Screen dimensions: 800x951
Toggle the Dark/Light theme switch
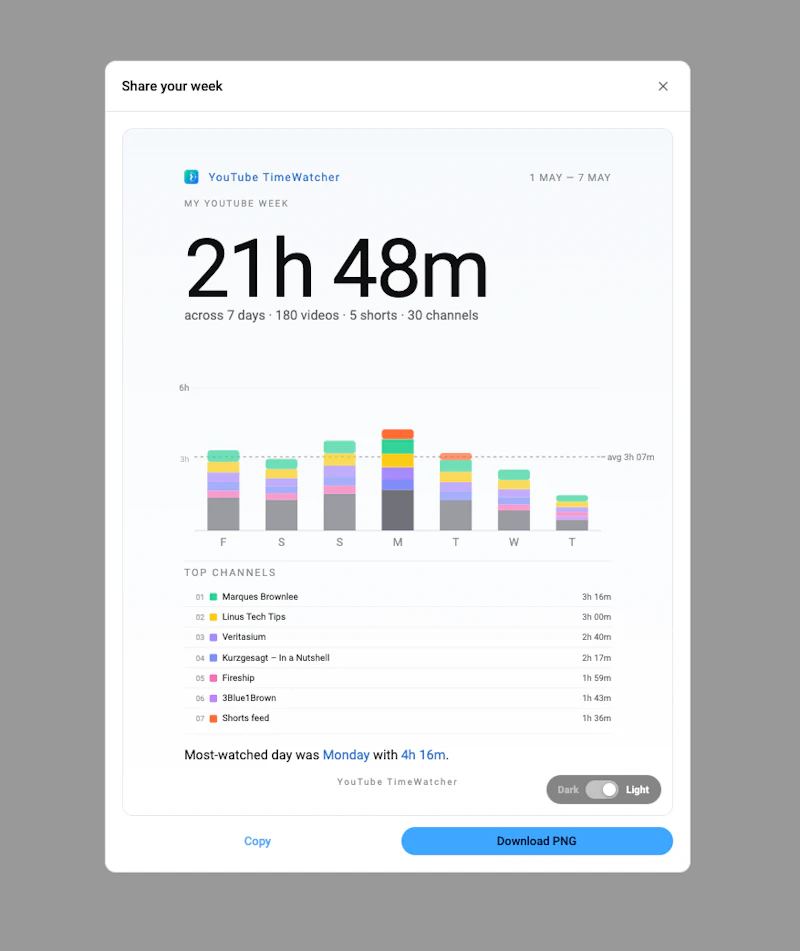pos(602,790)
